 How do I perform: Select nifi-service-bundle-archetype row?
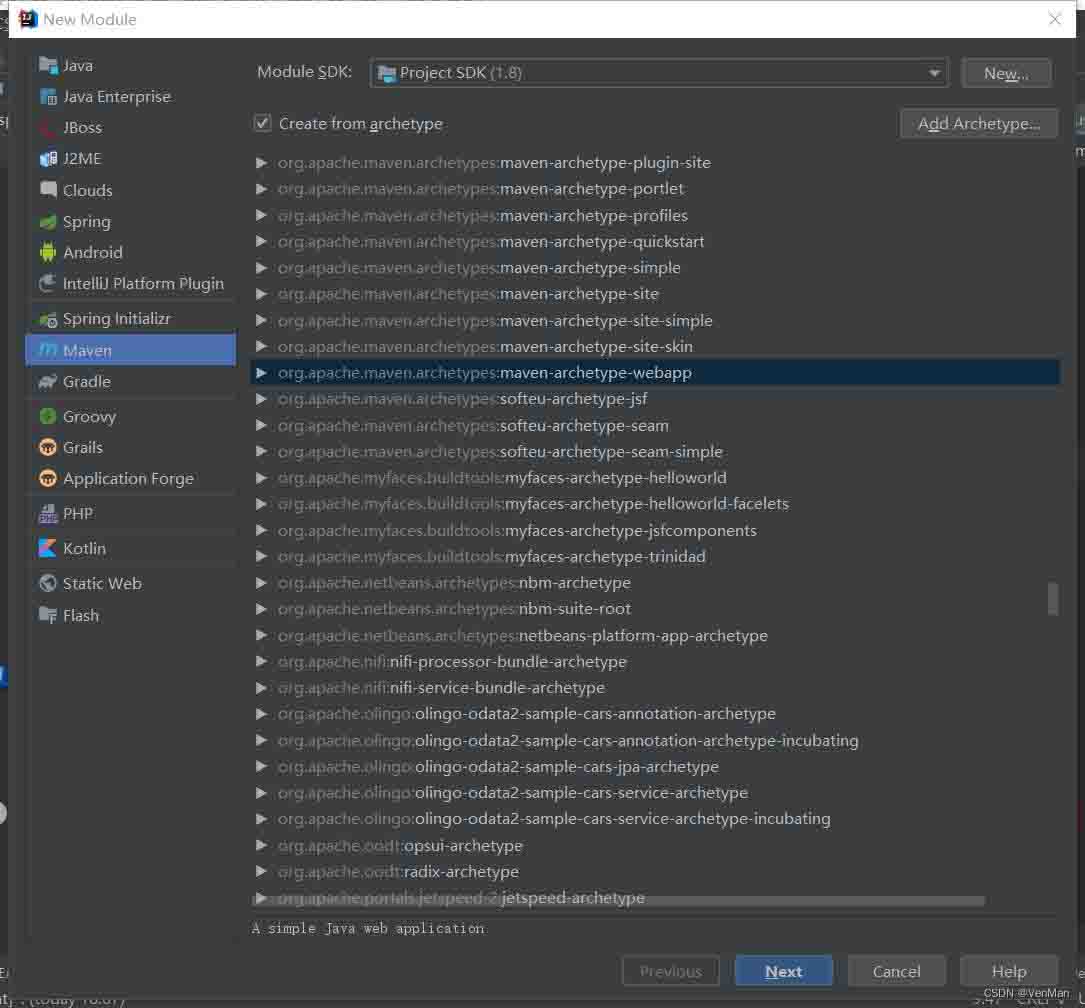(655, 688)
